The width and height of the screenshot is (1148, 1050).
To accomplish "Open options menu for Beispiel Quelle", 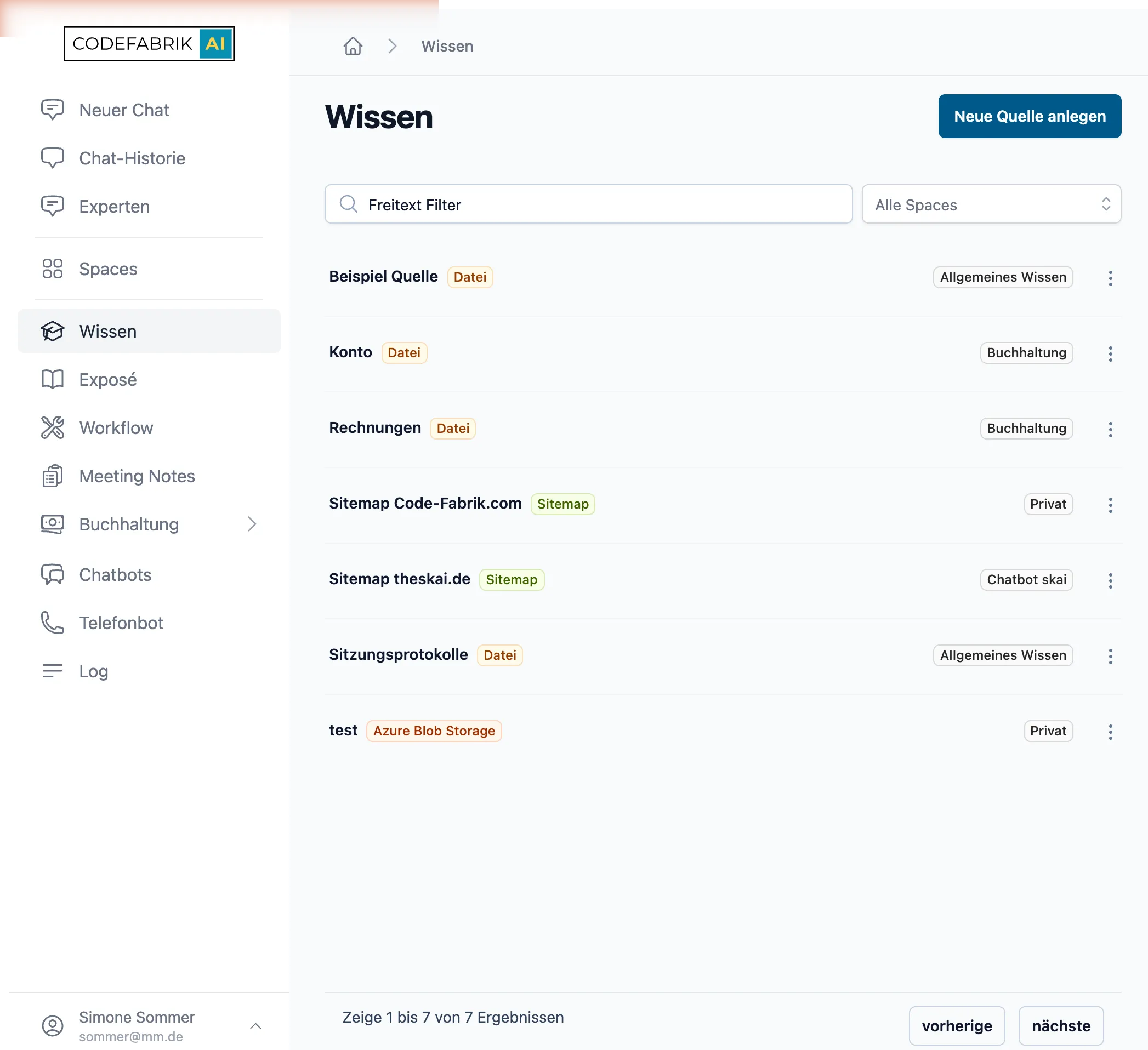I will point(1110,278).
